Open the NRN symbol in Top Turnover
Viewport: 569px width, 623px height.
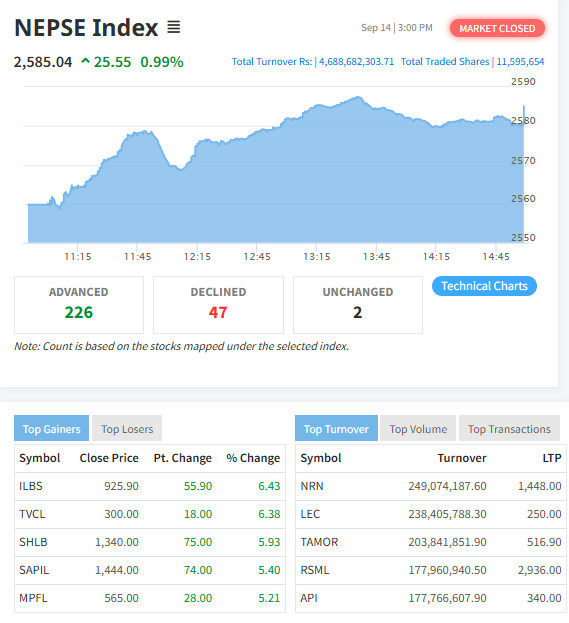tap(312, 486)
